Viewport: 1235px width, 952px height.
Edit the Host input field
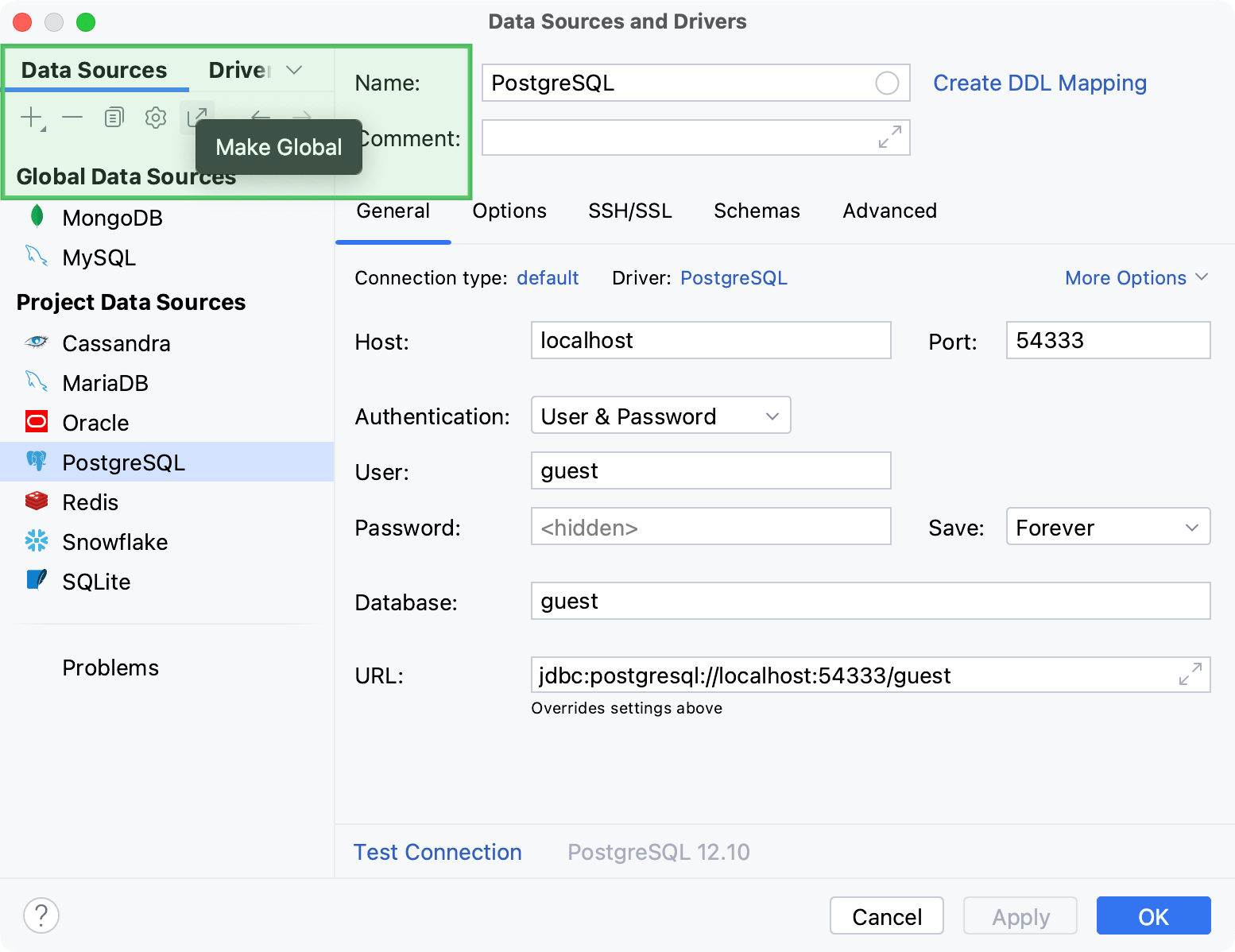tap(710, 340)
